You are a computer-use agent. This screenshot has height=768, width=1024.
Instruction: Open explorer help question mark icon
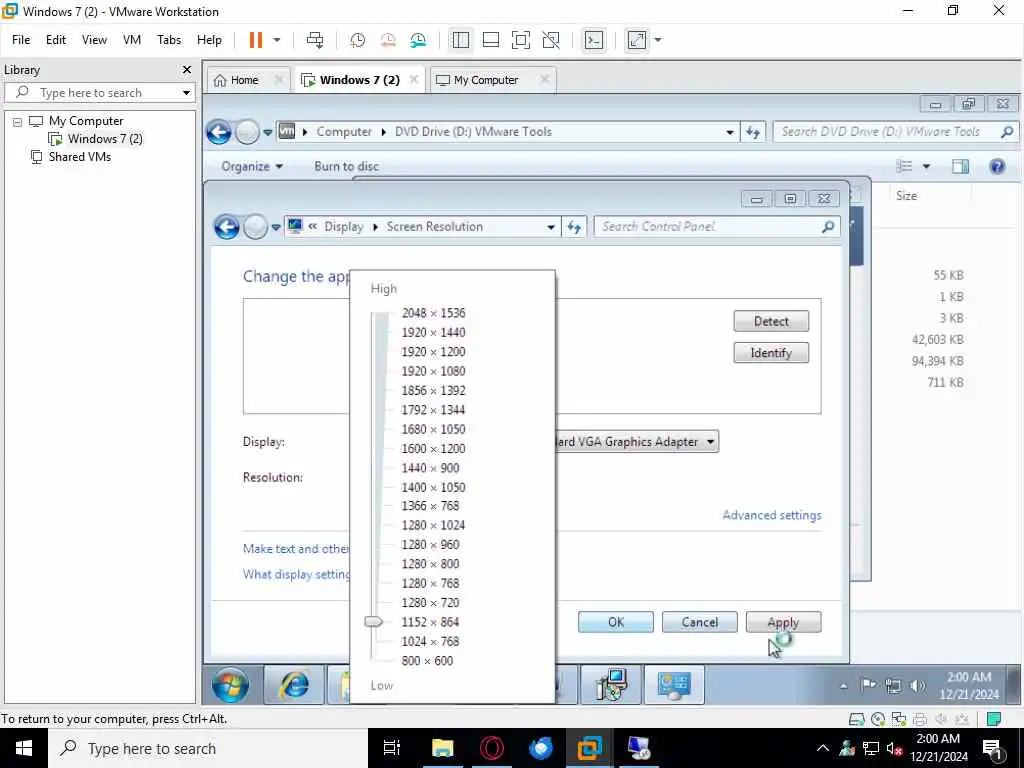[x=997, y=167]
